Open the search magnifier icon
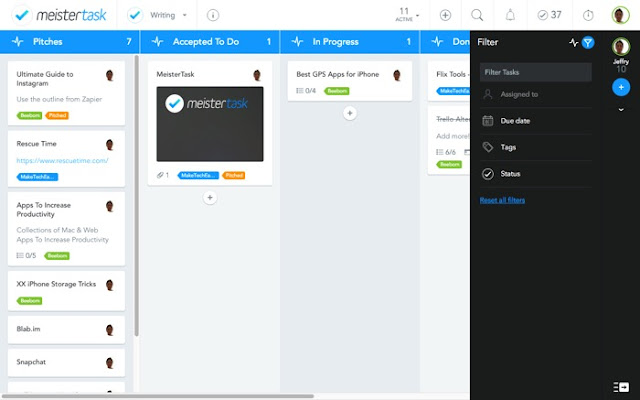640x400 pixels. (x=477, y=15)
